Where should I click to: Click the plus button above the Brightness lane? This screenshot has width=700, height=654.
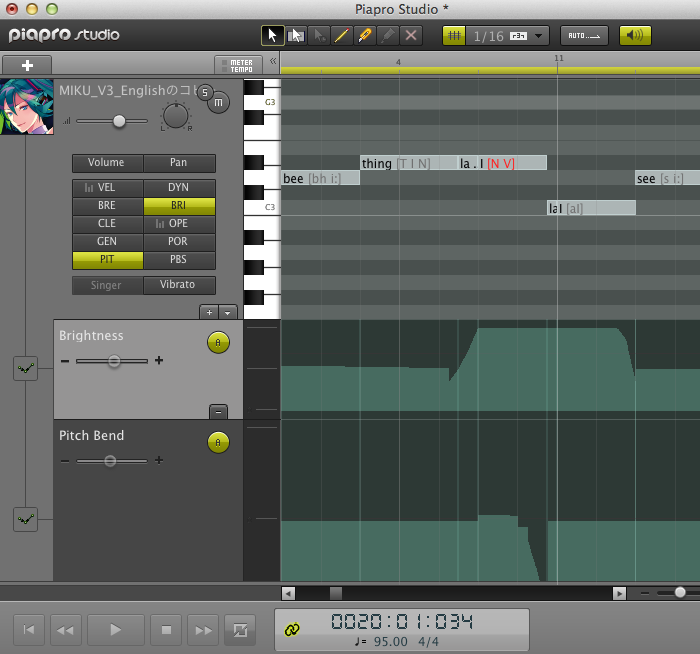[209, 312]
